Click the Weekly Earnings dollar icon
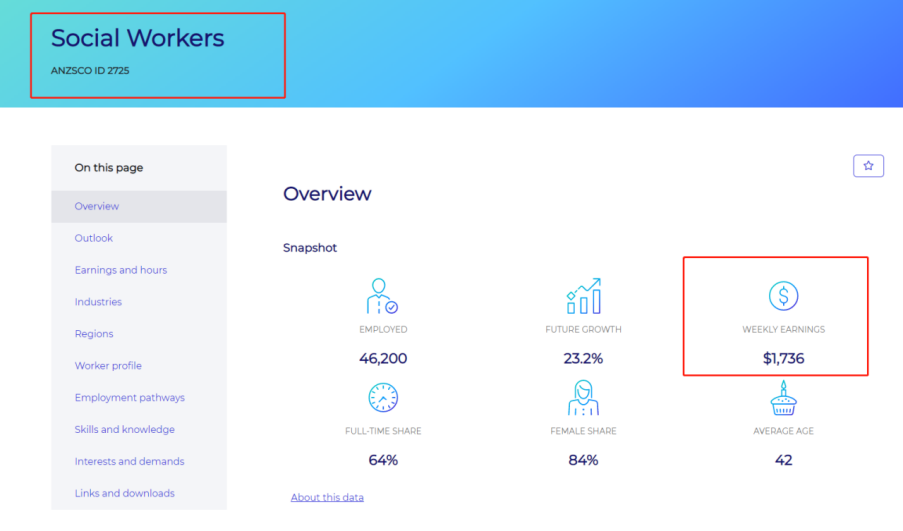Screen dimensions: 903x531 [783, 296]
